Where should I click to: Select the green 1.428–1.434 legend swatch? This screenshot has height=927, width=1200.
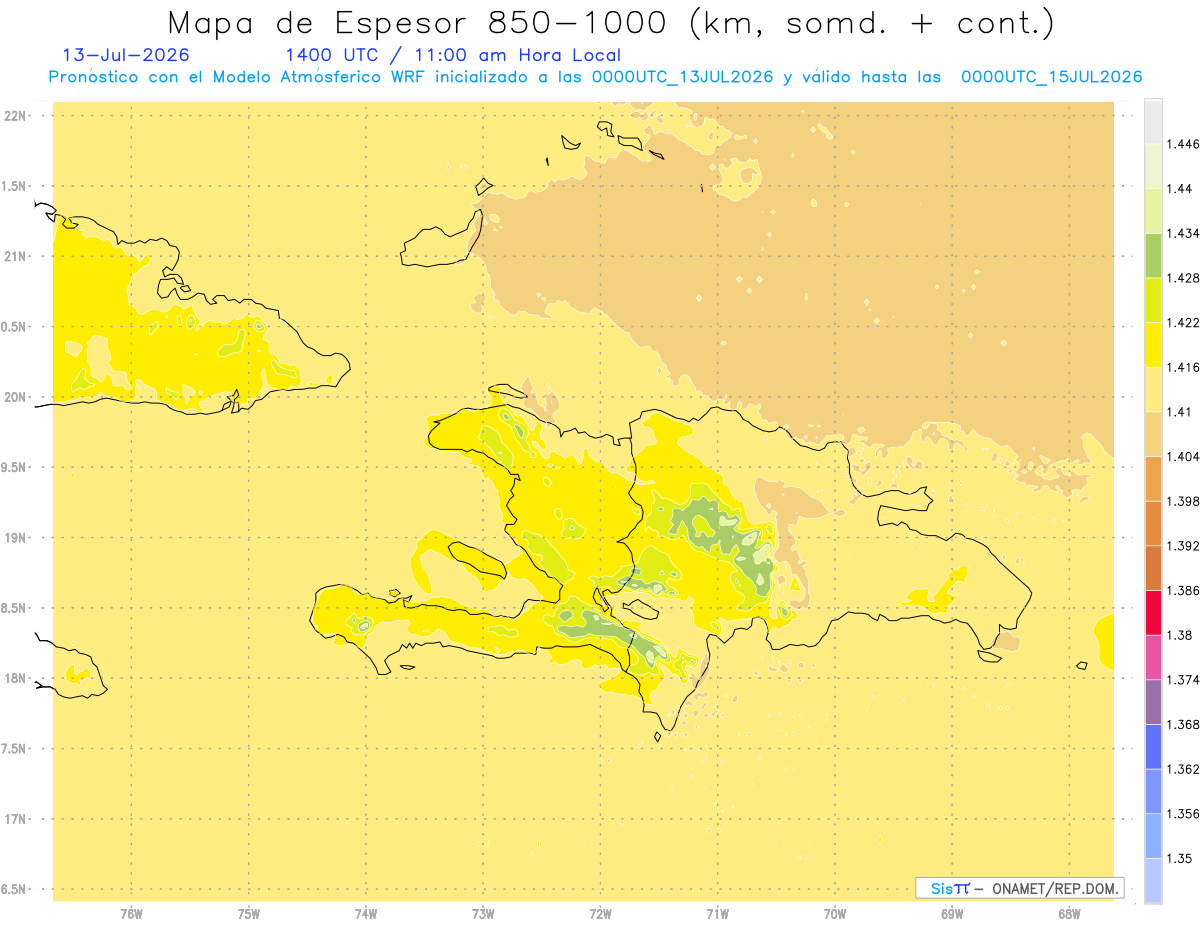1153,255
